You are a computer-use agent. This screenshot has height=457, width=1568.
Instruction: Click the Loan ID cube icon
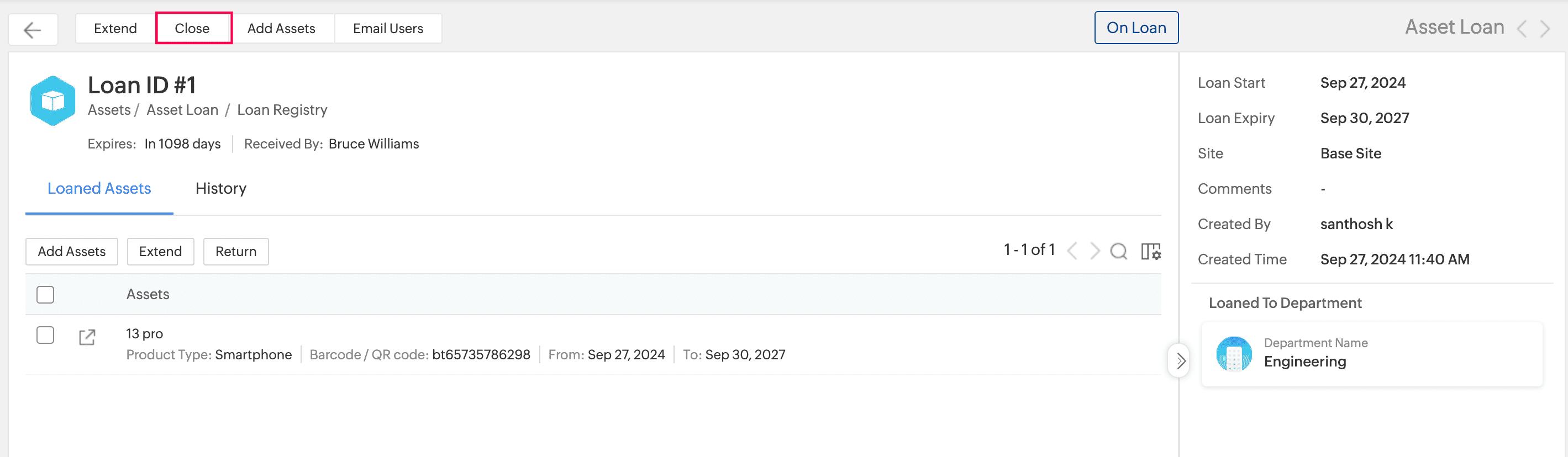click(x=53, y=101)
